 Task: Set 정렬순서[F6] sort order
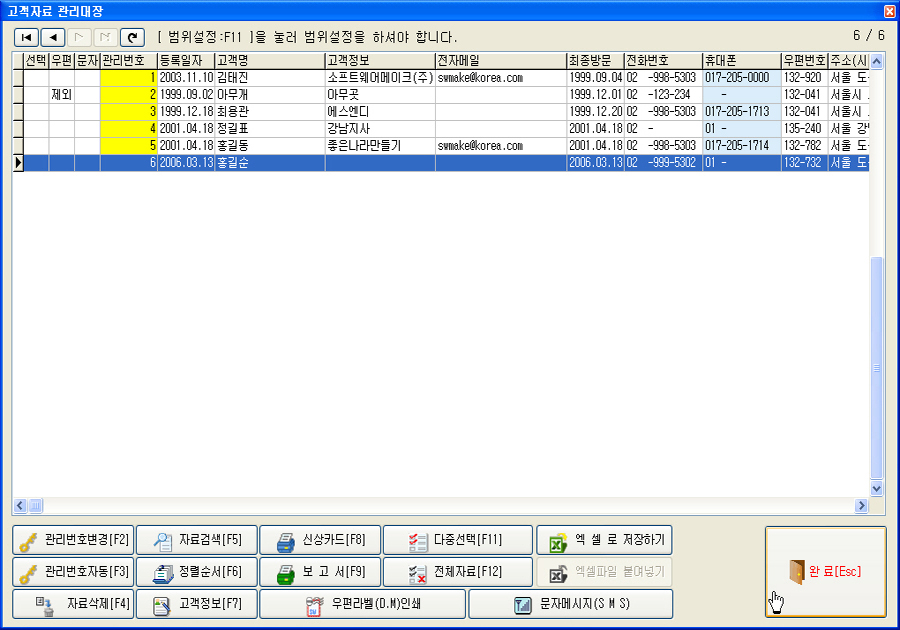click(x=197, y=572)
